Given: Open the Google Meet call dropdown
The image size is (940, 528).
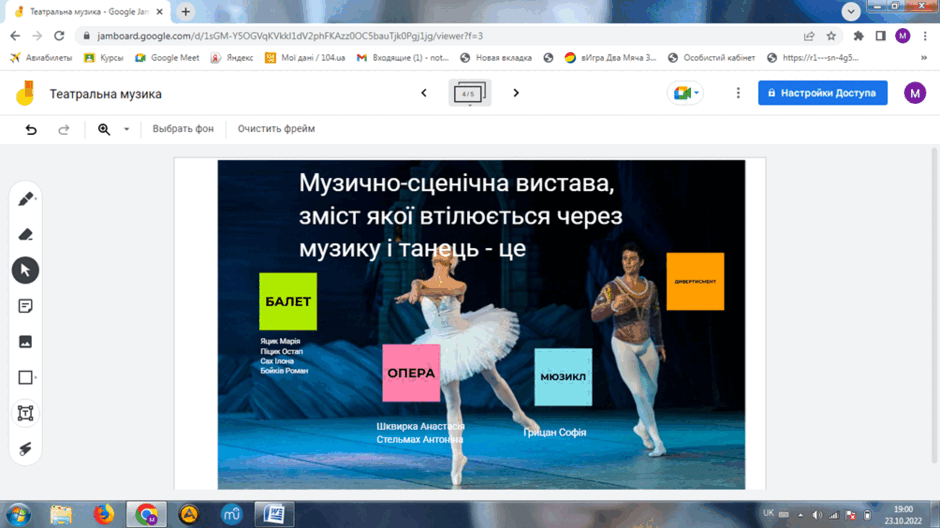Looking at the screenshot, I should (x=686, y=93).
